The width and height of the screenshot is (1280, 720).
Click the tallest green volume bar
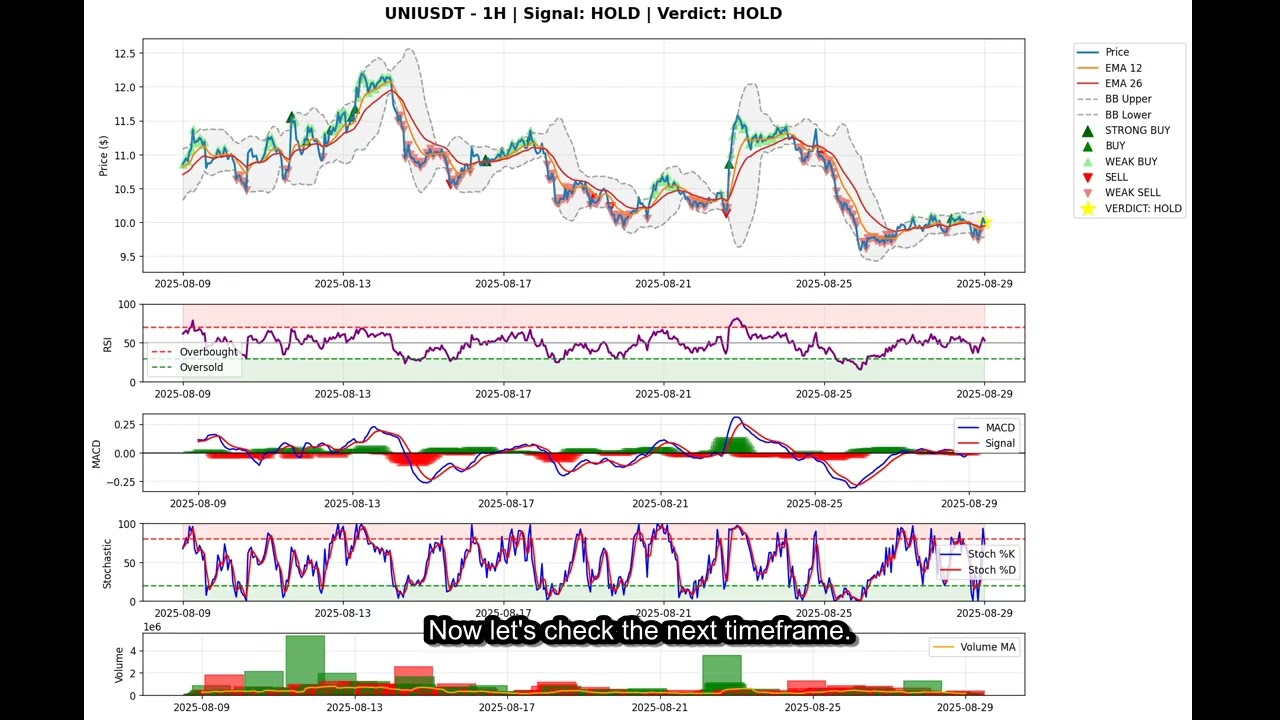305,665
